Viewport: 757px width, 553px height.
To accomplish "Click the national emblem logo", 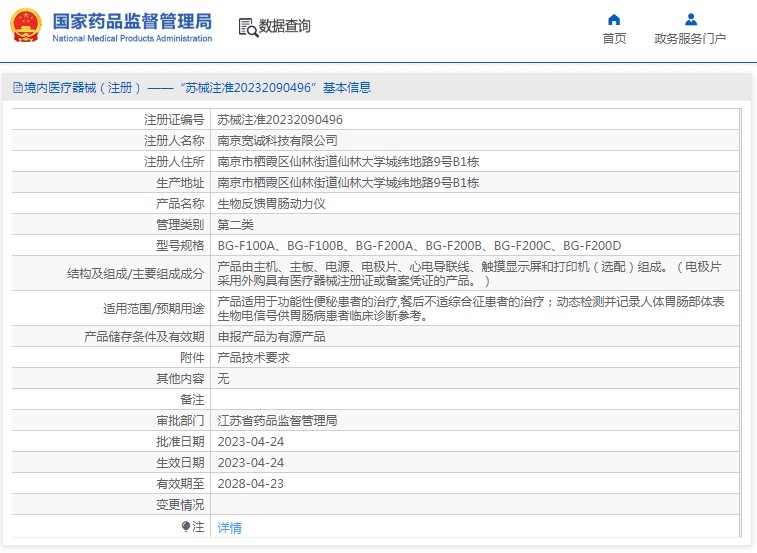I will [26, 26].
